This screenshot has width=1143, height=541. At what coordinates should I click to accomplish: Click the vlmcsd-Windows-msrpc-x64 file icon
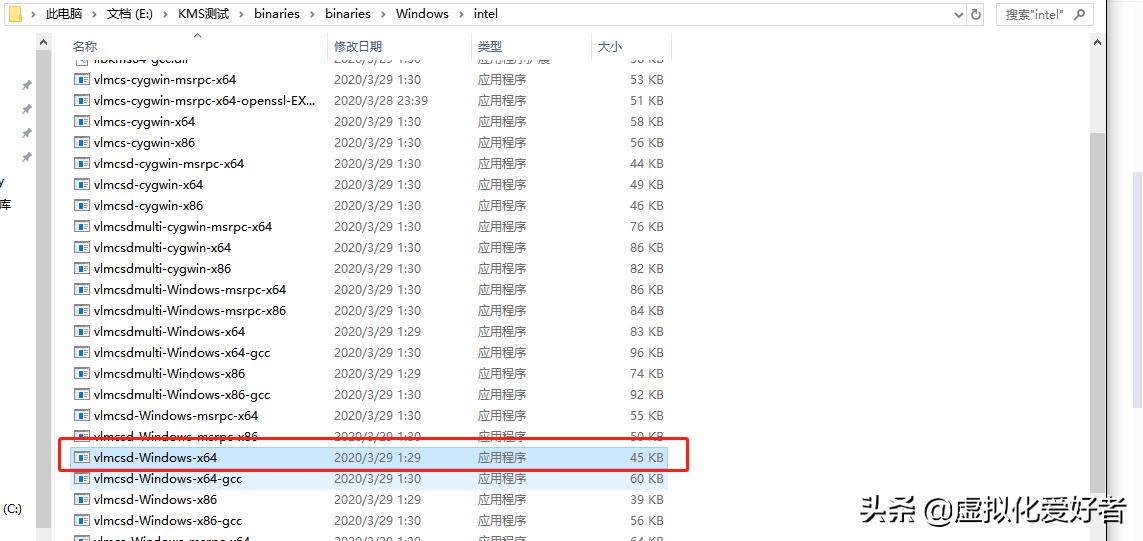click(82, 416)
